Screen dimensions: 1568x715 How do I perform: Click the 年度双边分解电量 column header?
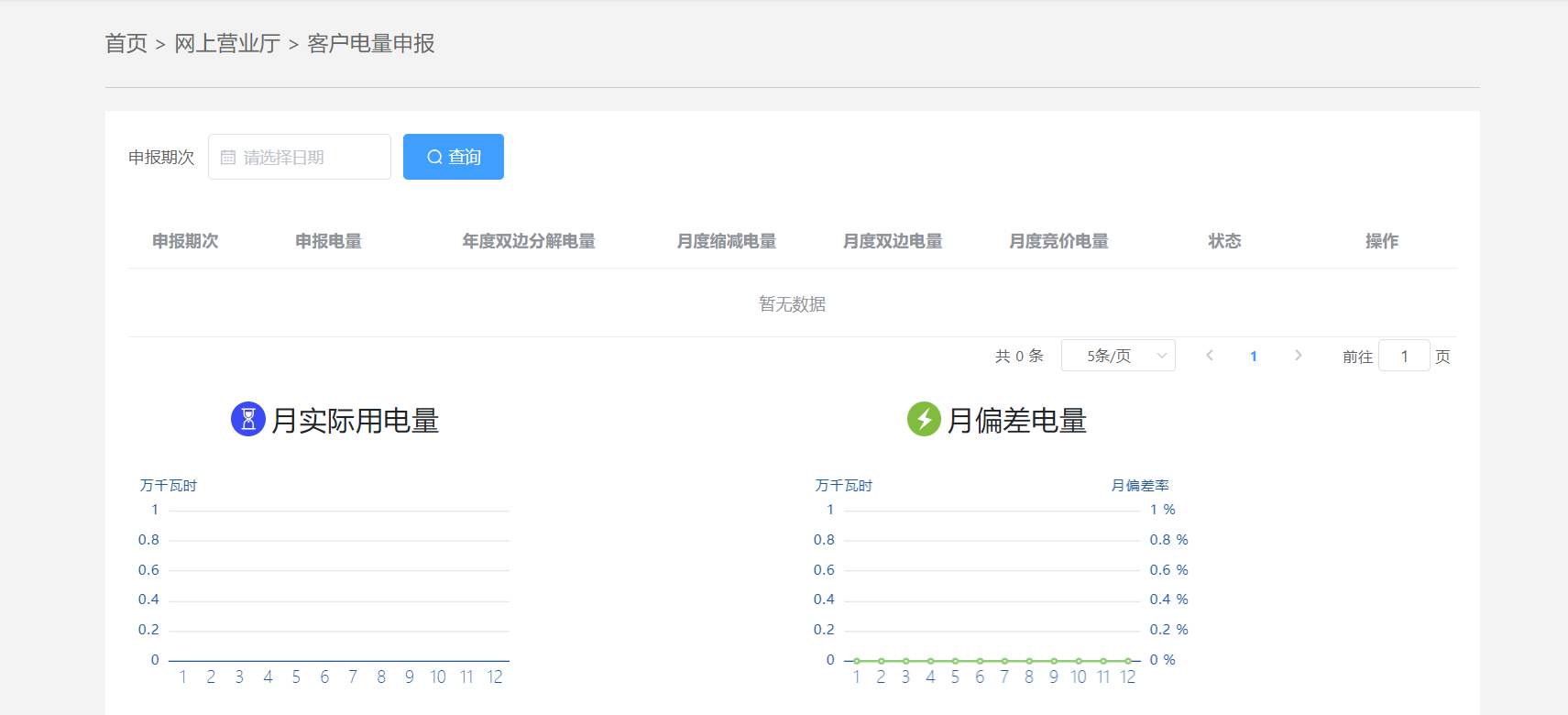(x=529, y=241)
